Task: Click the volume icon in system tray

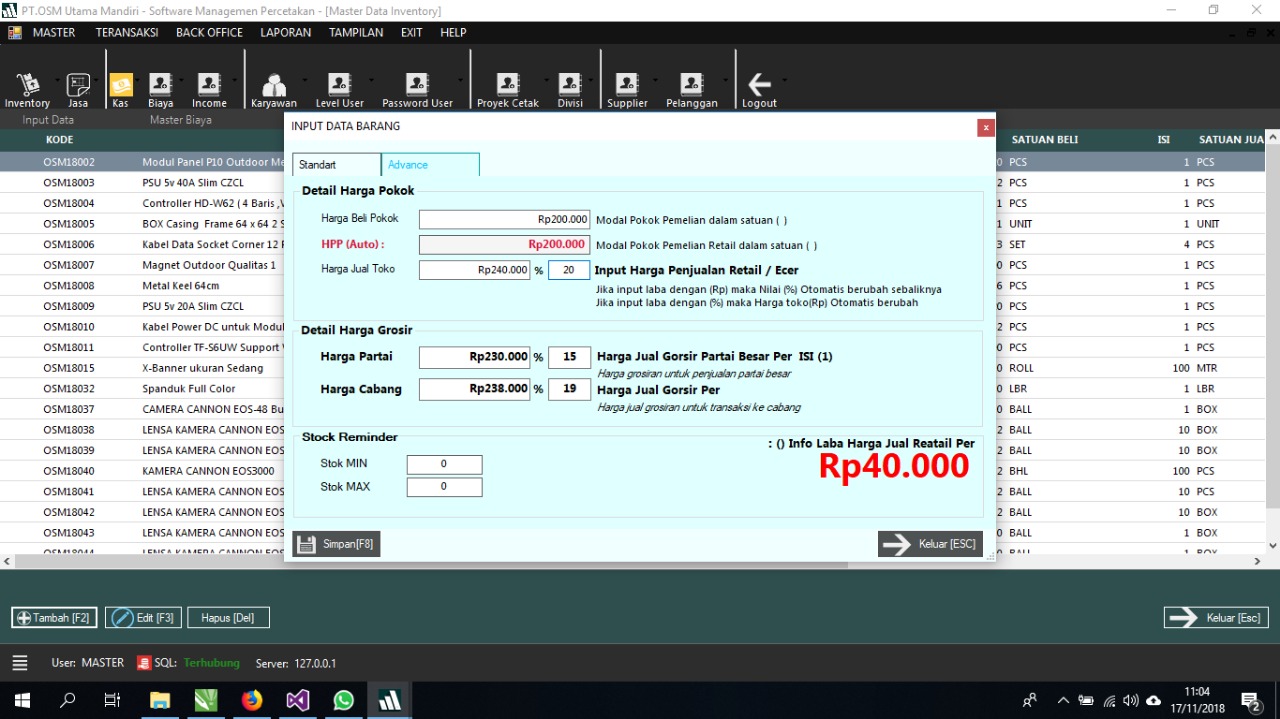Action: coord(1131,700)
